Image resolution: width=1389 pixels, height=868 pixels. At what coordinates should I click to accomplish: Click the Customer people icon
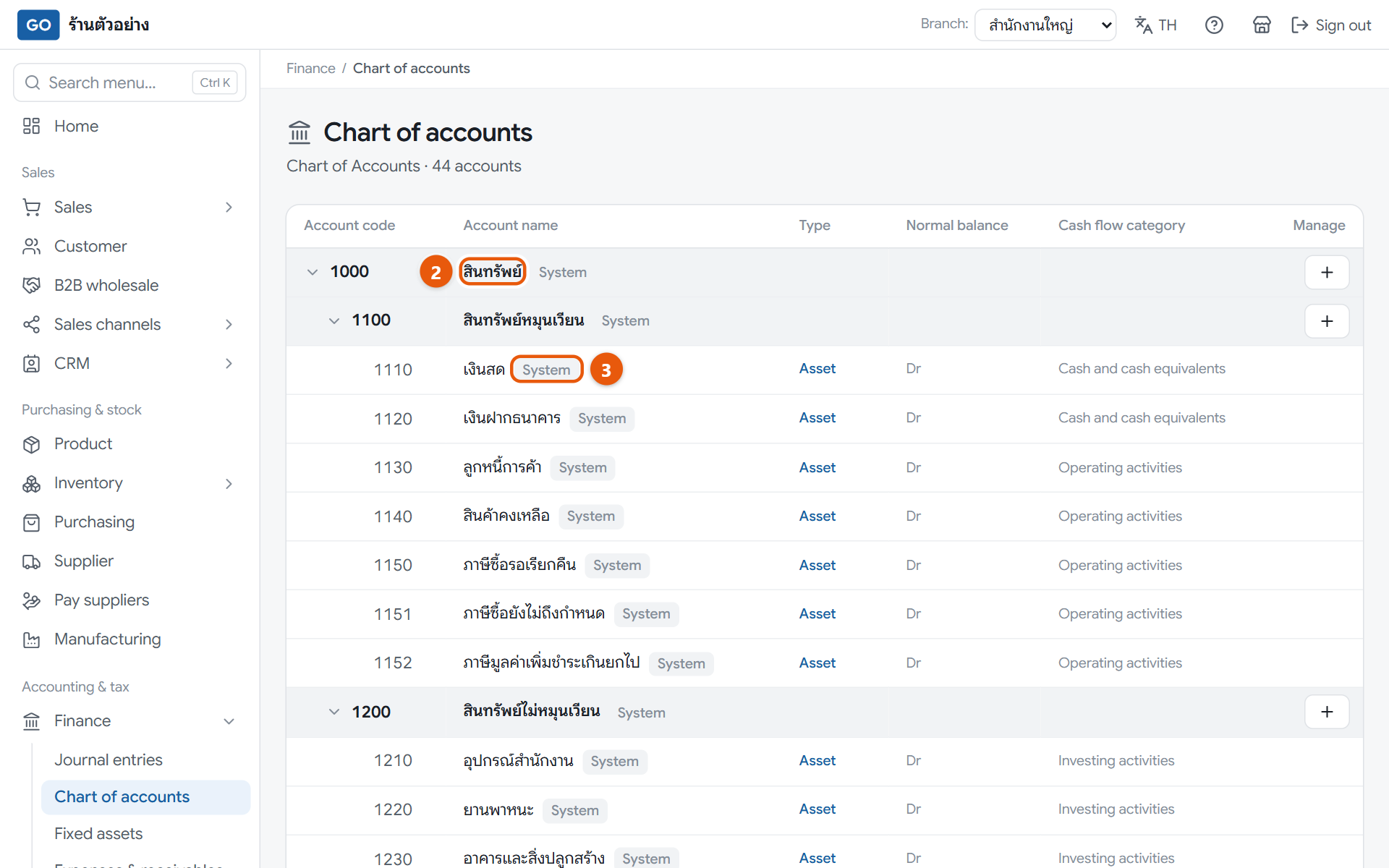pyautogui.click(x=31, y=247)
